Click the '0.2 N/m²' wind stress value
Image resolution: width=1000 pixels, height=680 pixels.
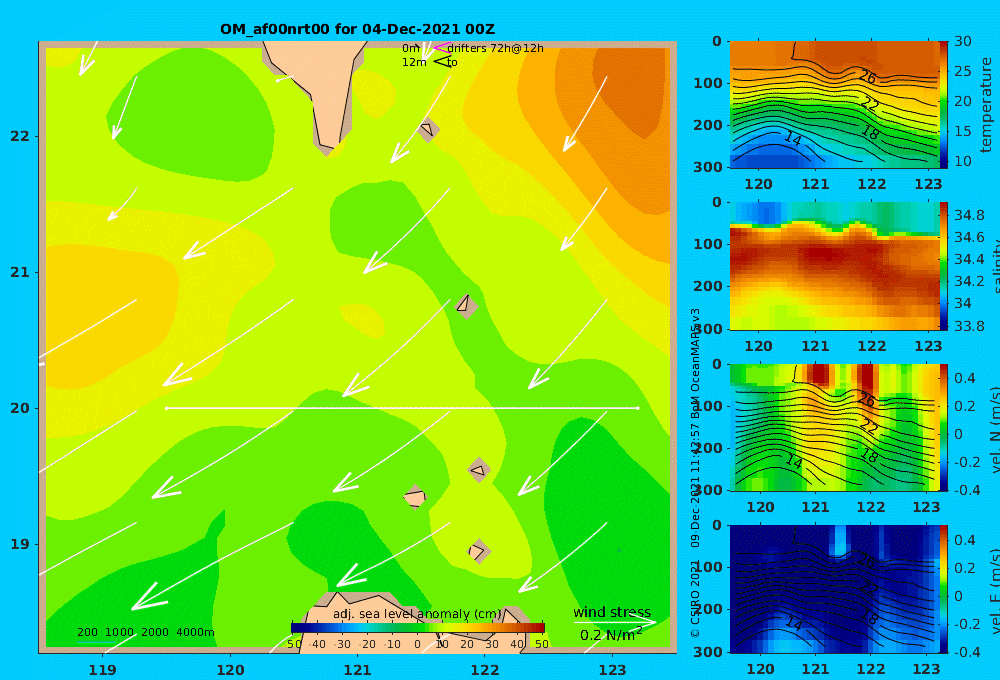[x=611, y=635]
